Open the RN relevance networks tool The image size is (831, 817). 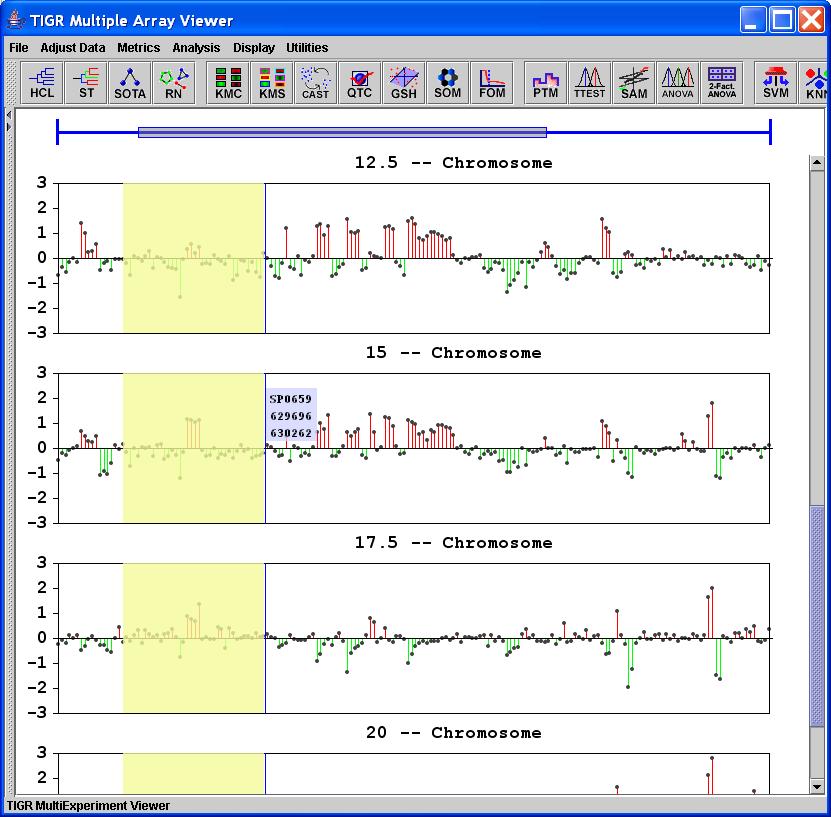point(174,83)
